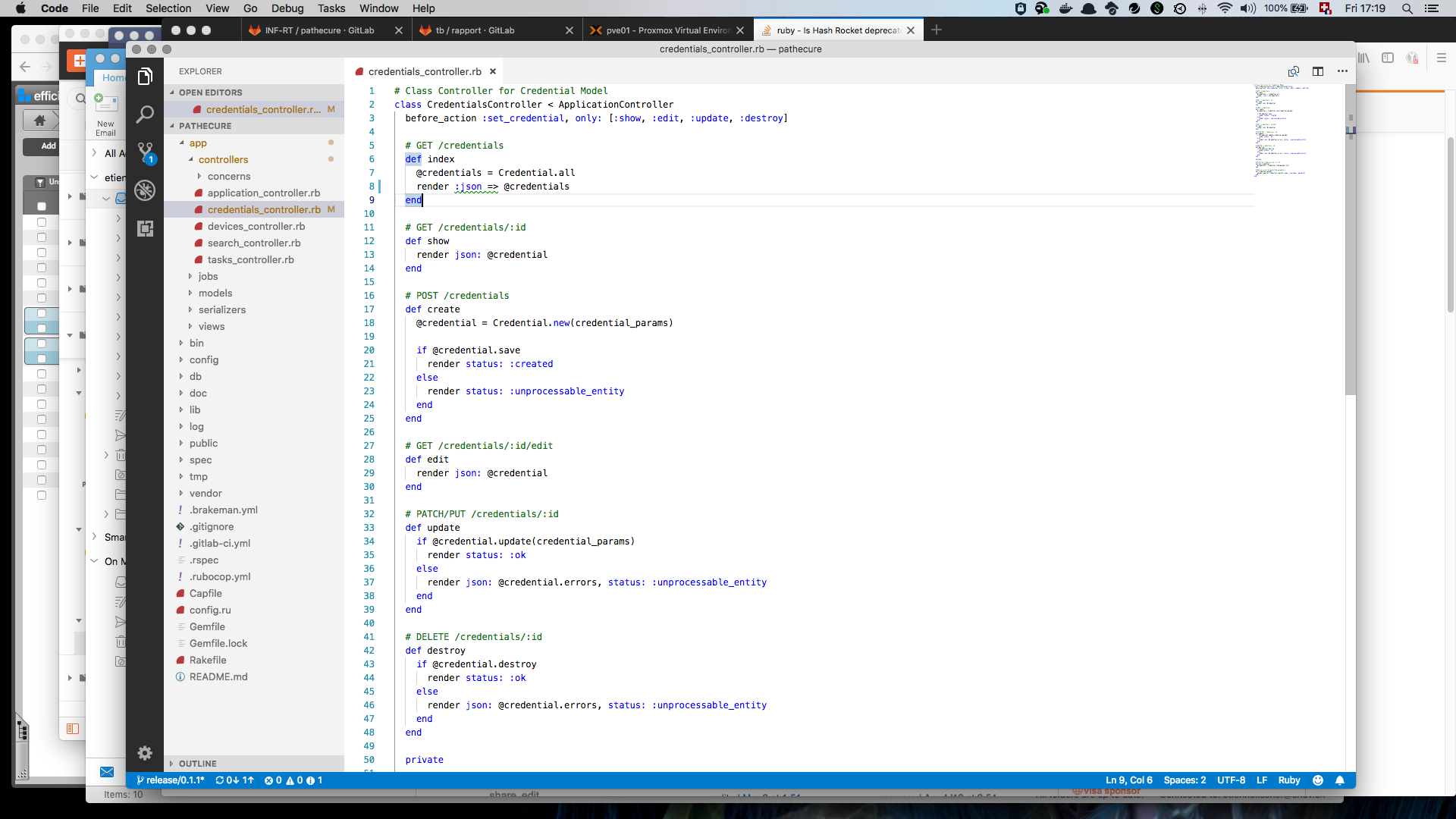Collapse the controllers folder
Viewport: 1456px width, 819px height.
point(223,160)
